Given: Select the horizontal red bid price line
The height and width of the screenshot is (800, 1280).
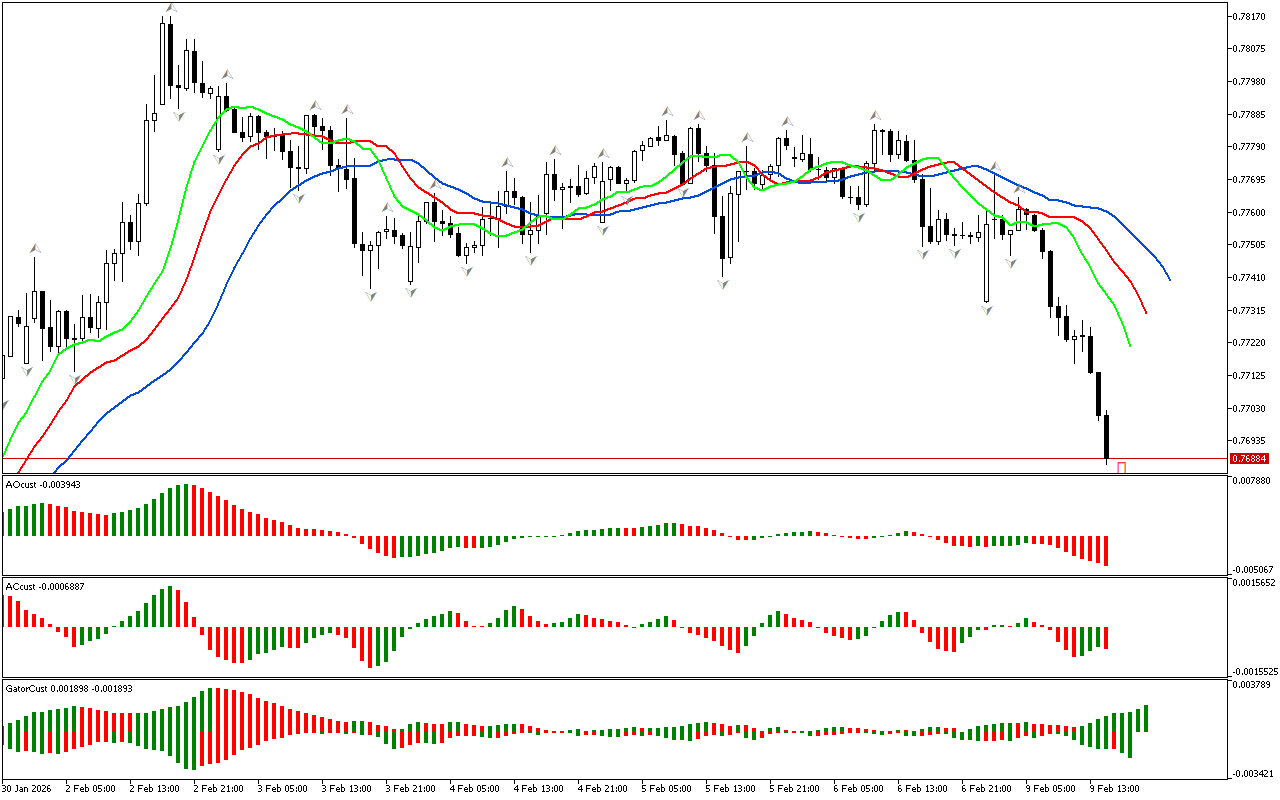Looking at the screenshot, I should click(600, 459).
